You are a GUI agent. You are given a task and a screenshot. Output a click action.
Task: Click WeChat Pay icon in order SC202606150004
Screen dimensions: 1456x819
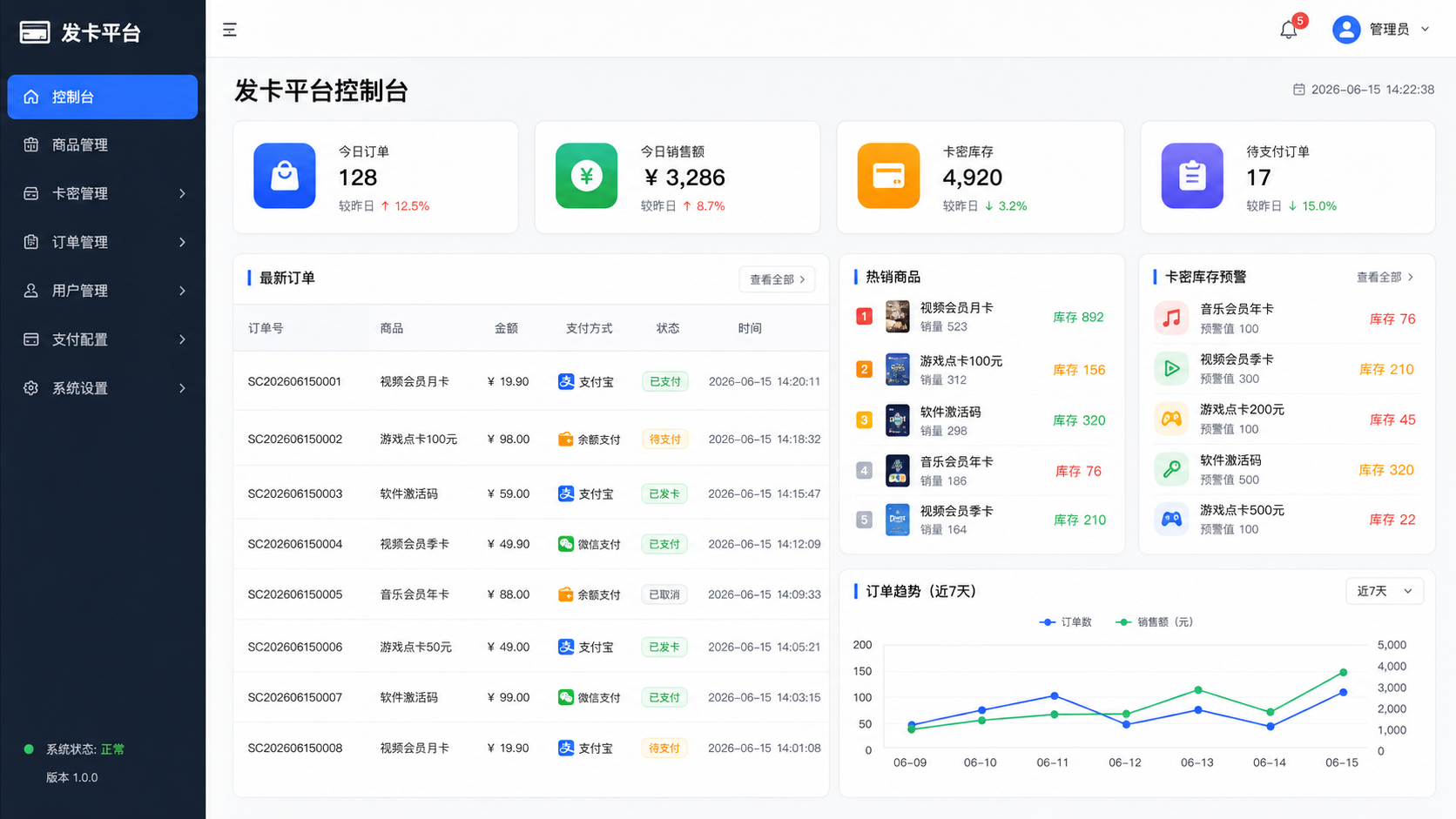pos(566,544)
